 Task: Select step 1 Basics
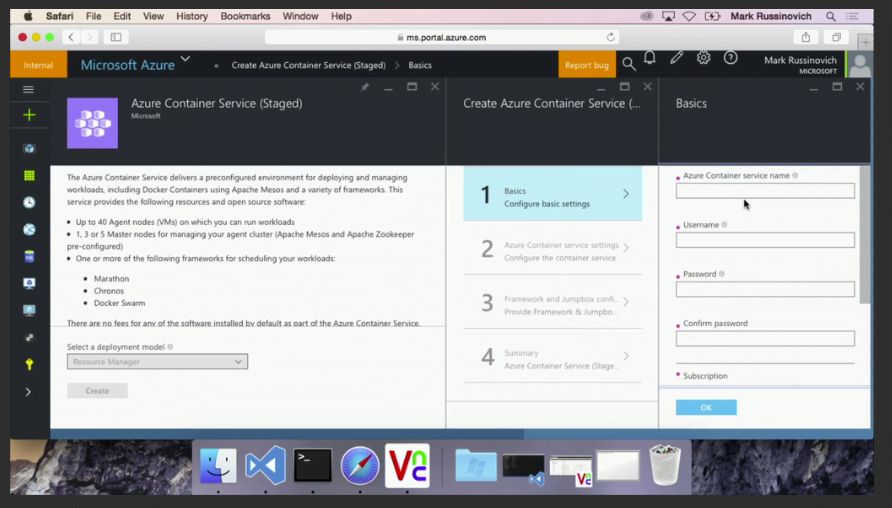(552, 194)
